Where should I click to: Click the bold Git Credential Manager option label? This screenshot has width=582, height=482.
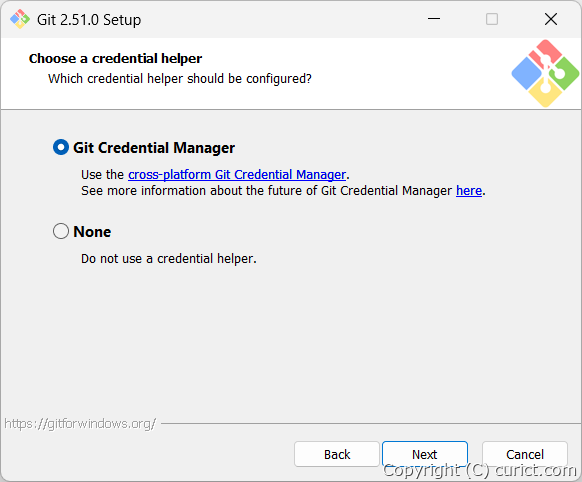click(x=154, y=148)
